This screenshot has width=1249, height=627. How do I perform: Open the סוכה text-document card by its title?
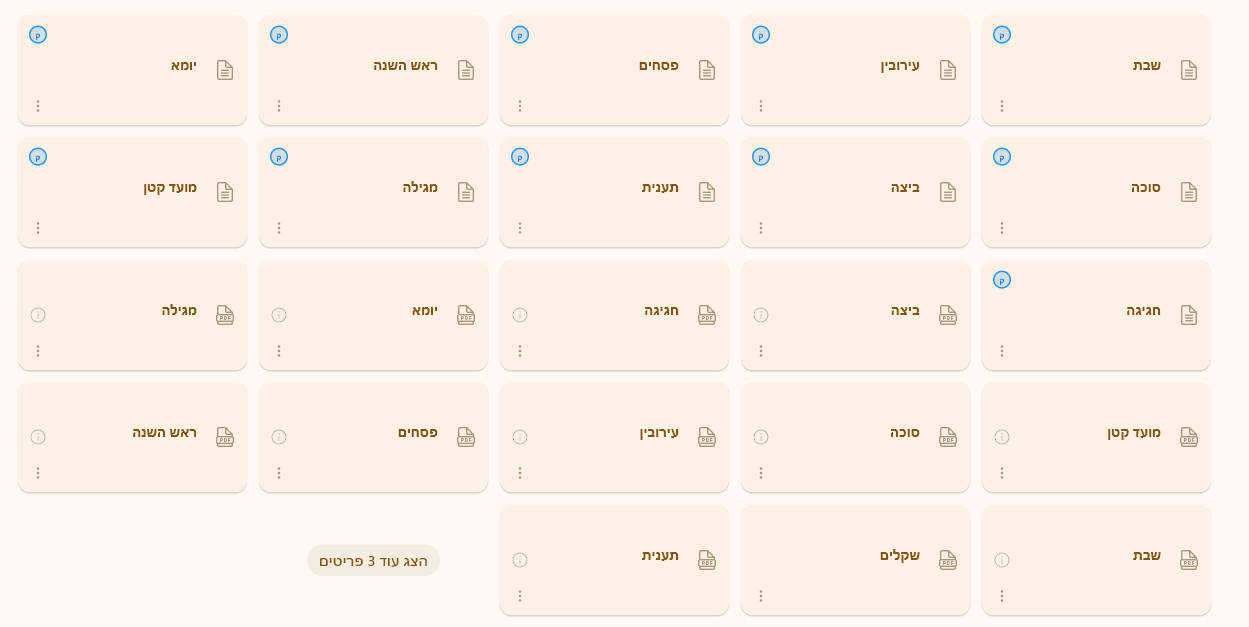point(1146,188)
